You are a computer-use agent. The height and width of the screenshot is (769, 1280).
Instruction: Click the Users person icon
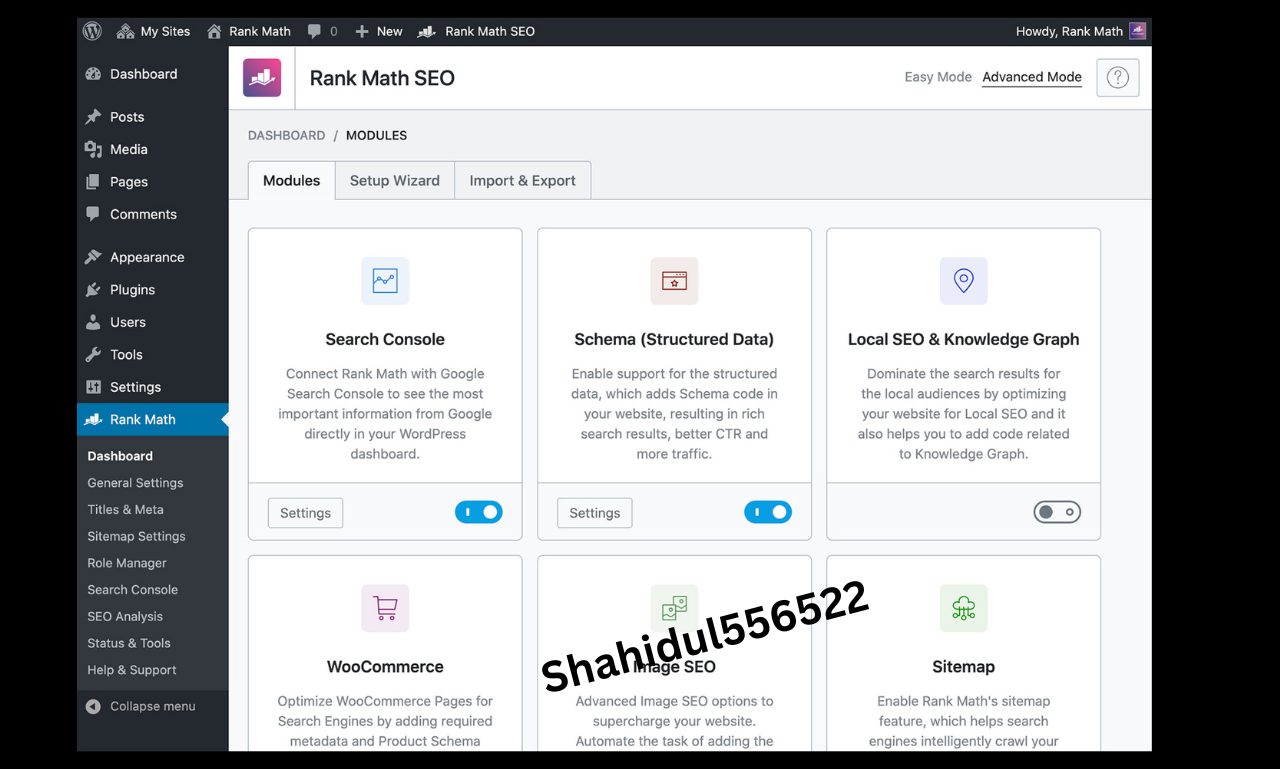[94, 322]
